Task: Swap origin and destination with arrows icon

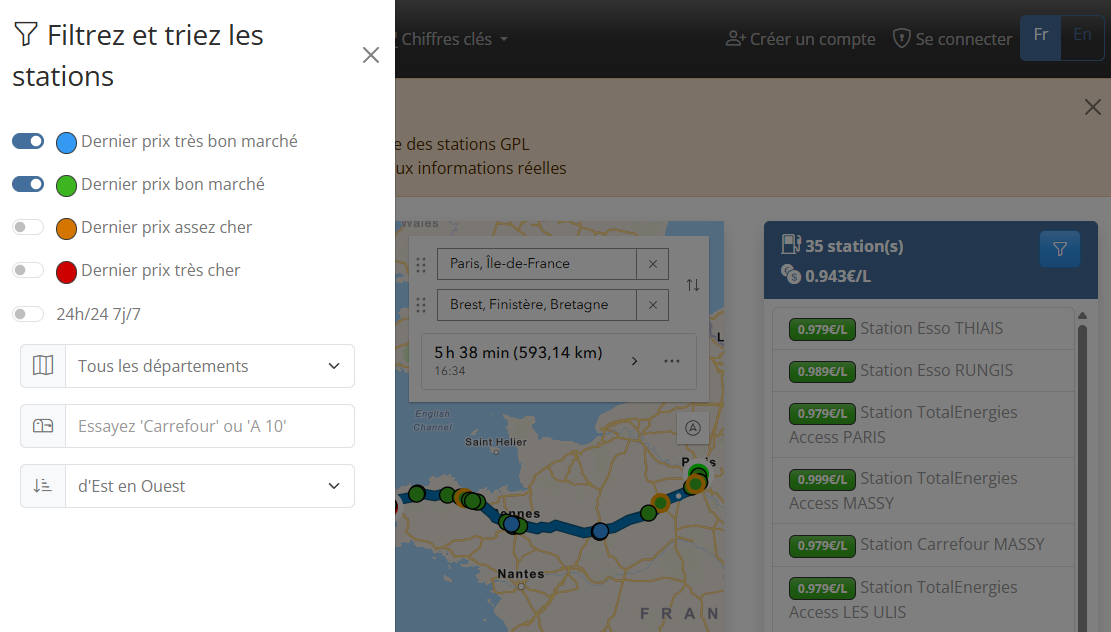Action: [x=693, y=285]
